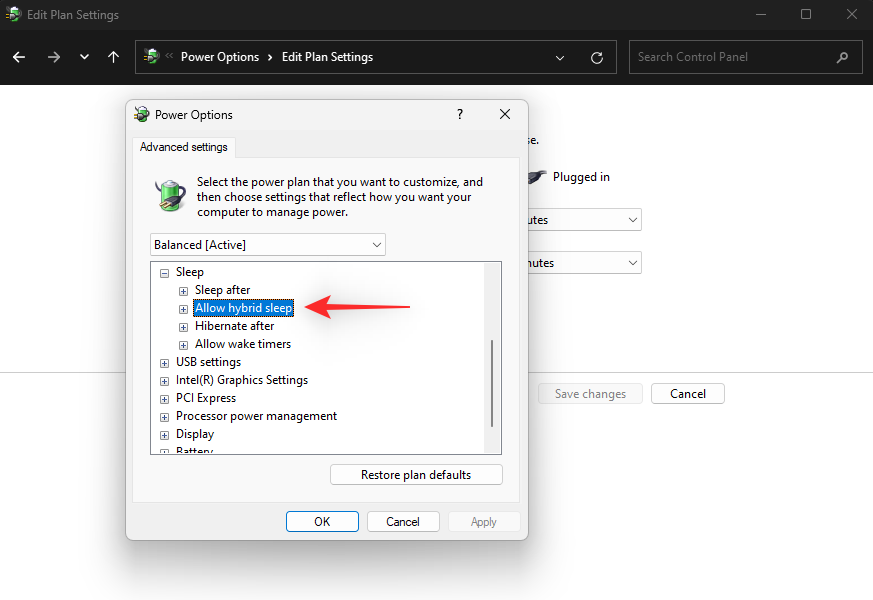Click Cancel in Power Options dialog
The height and width of the screenshot is (600, 873).
coord(403,522)
